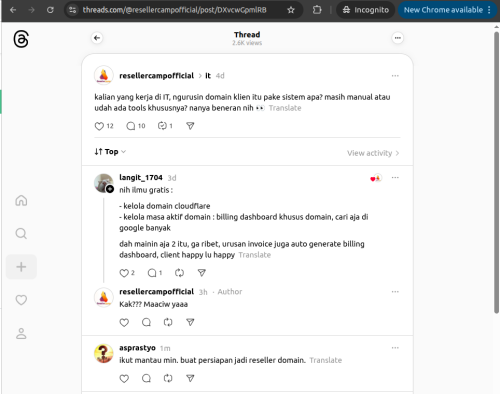Create a new thread with plus button
Image resolution: width=500 pixels, height=394 pixels.
21,267
